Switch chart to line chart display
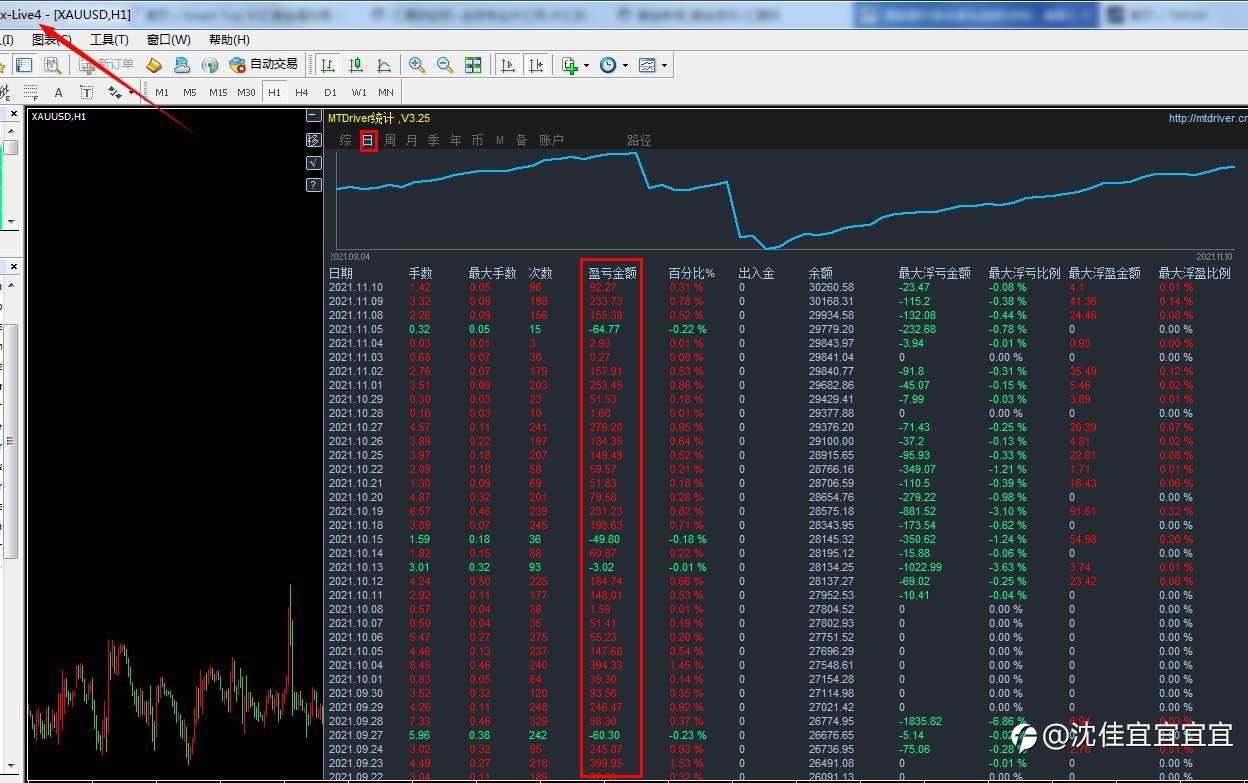Image resolution: width=1248 pixels, height=783 pixels. pos(384,65)
